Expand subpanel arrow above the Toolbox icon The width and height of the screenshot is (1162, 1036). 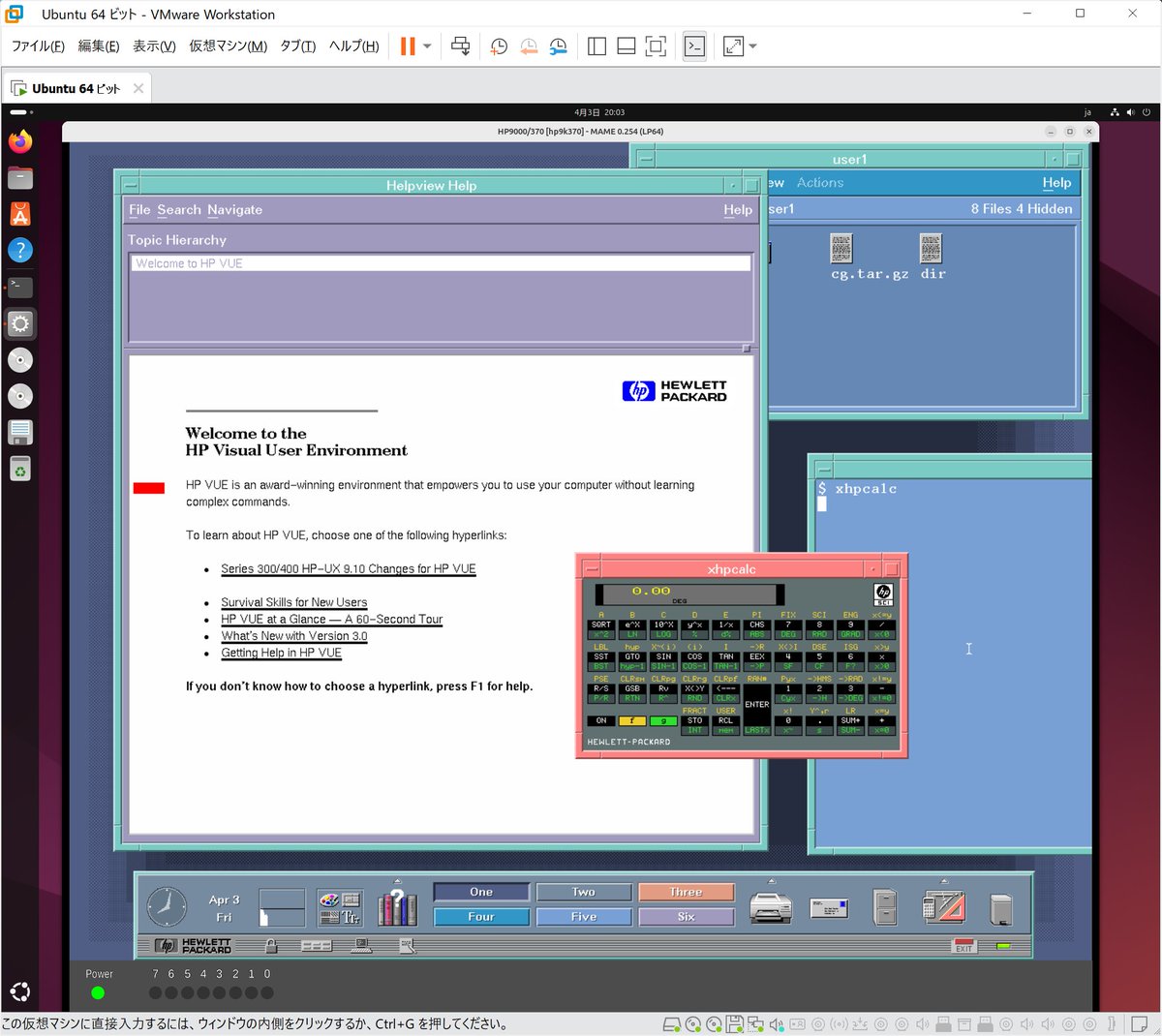pyautogui.click(x=943, y=881)
